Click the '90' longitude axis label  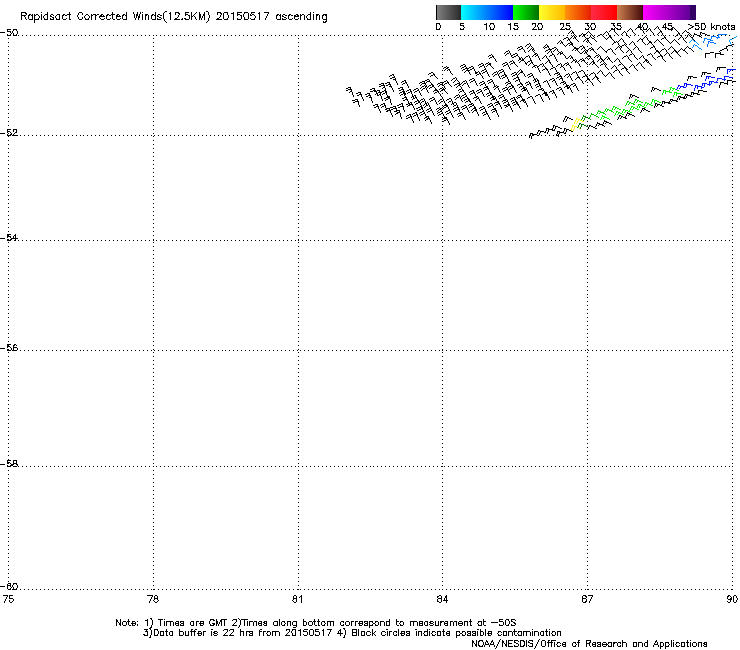(732, 599)
